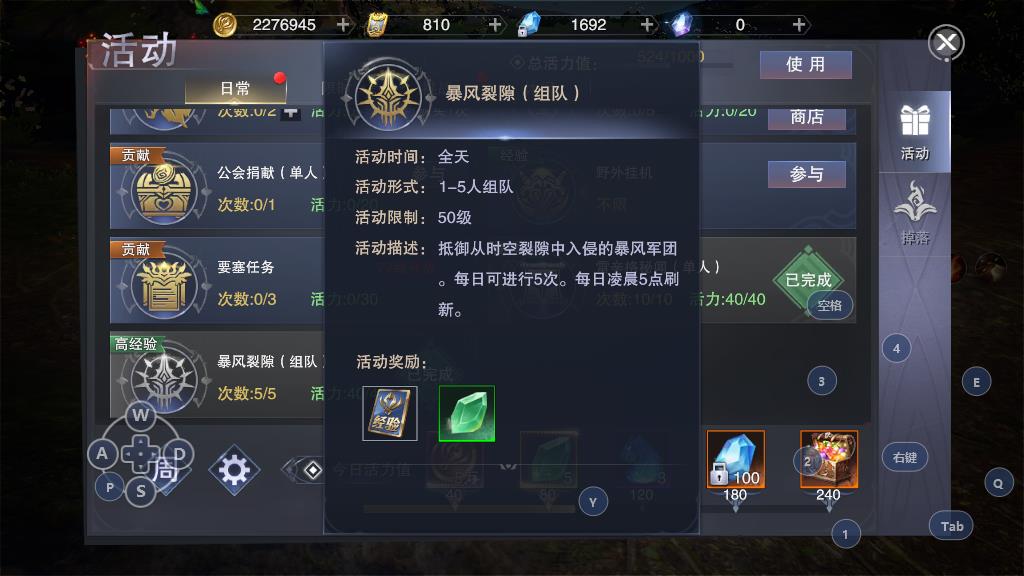The height and width of the screenshot is (576, 1024).
Task: Open settings gear icon
Action: (x=234, y=470)
